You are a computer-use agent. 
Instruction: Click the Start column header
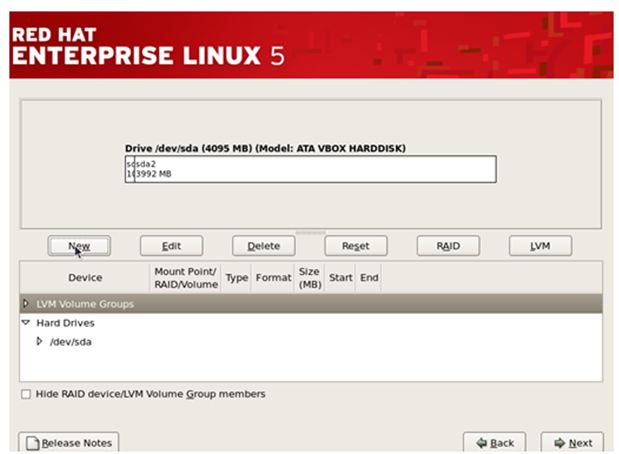pyautogui.click(x=340, y=278)
